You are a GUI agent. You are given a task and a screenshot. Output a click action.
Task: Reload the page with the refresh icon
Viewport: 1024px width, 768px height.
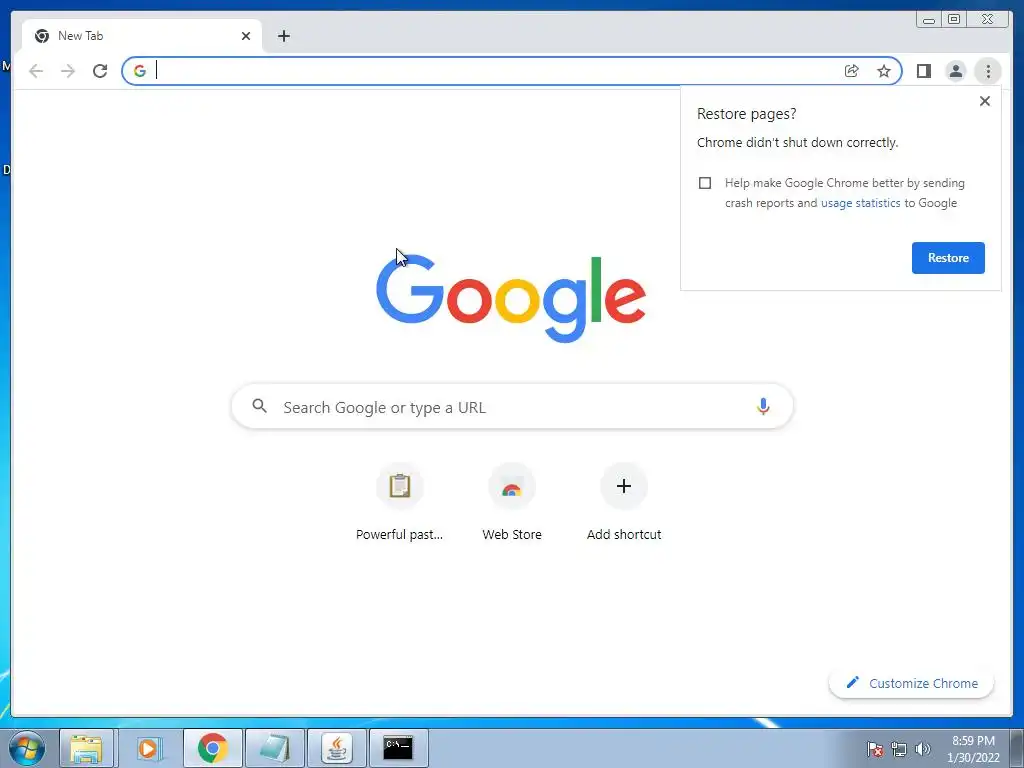[x=100, y=71]
